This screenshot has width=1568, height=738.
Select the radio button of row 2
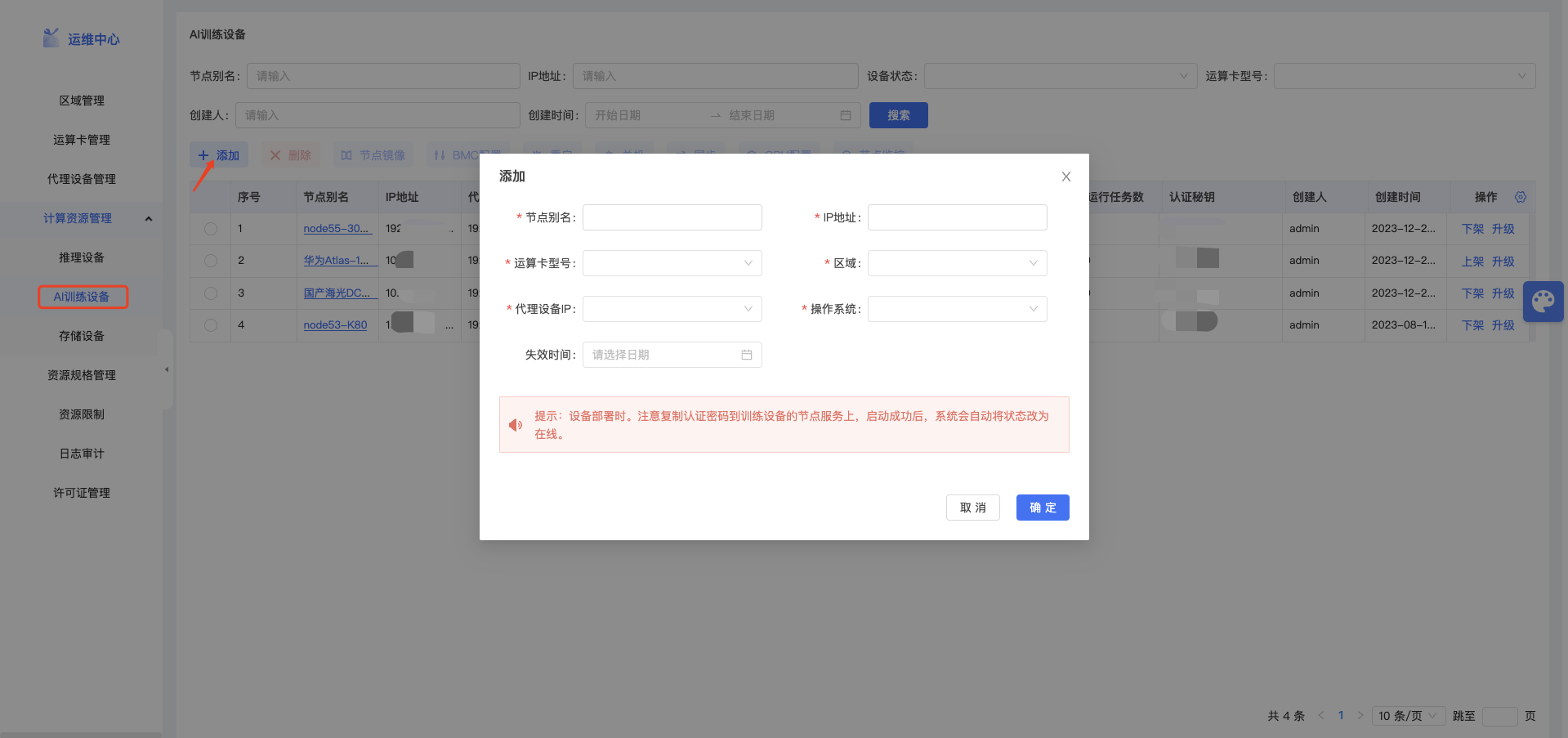click(211, 261)
